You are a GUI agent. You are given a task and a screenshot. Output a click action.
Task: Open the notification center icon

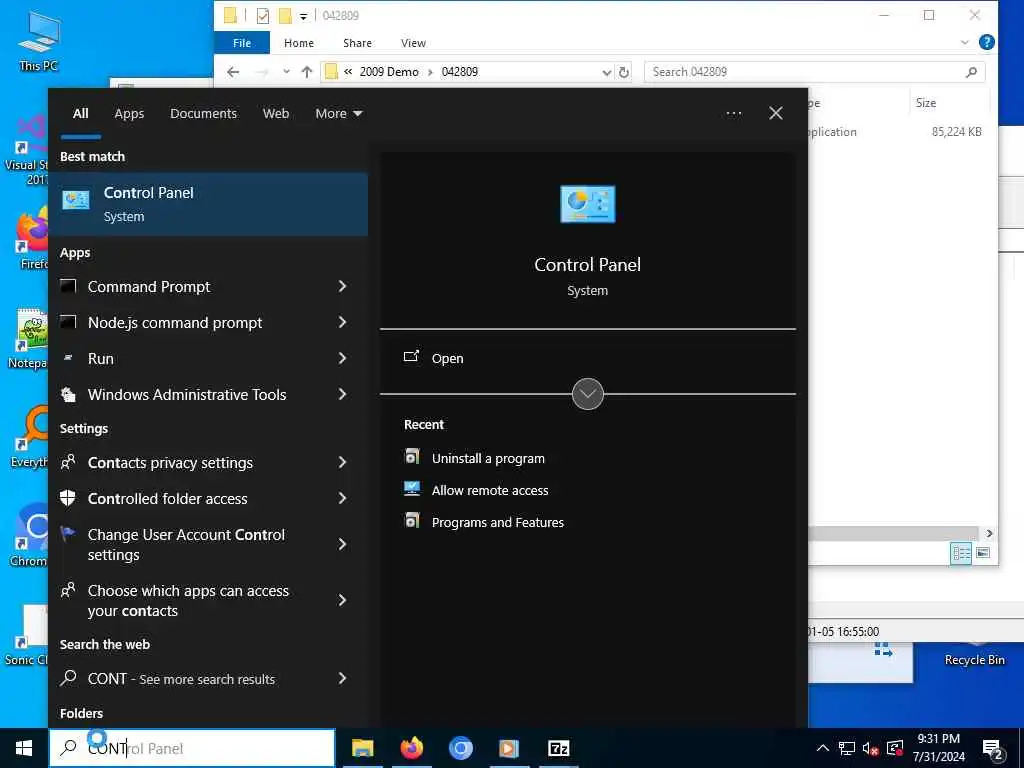[993, 748]
